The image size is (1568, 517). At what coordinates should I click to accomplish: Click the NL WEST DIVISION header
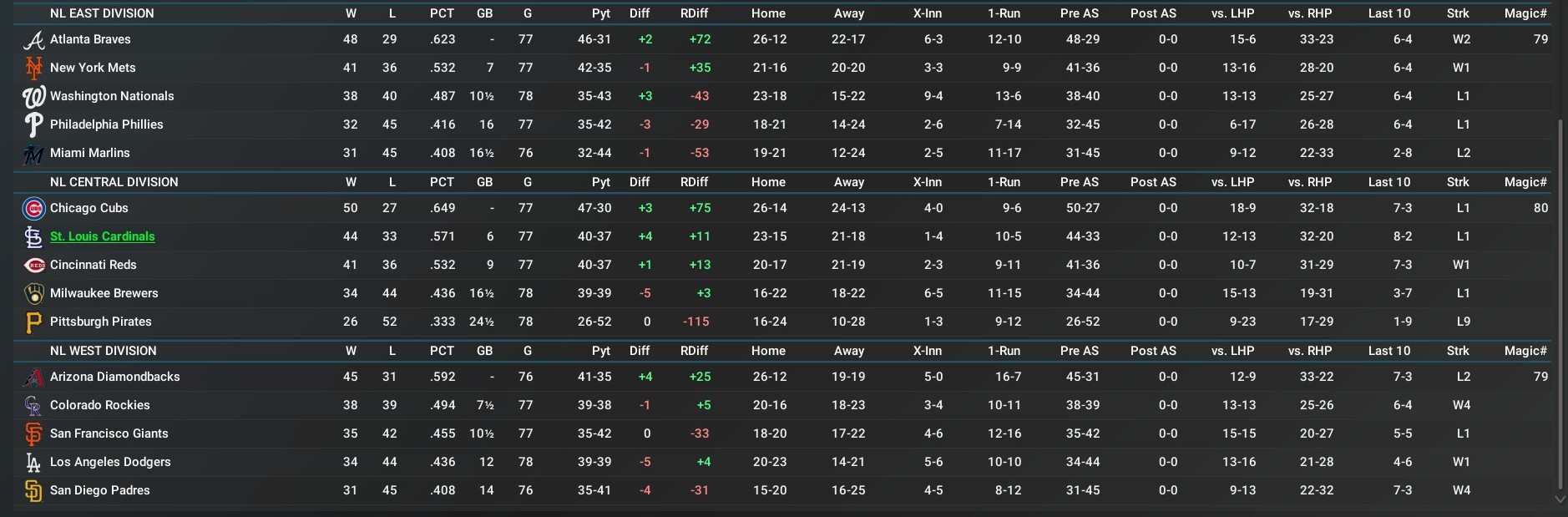point(104,351)
